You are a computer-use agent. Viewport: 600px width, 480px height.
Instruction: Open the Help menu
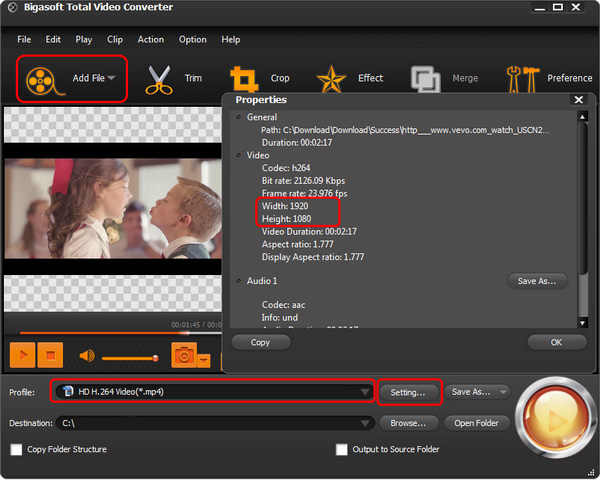point(231,39)
